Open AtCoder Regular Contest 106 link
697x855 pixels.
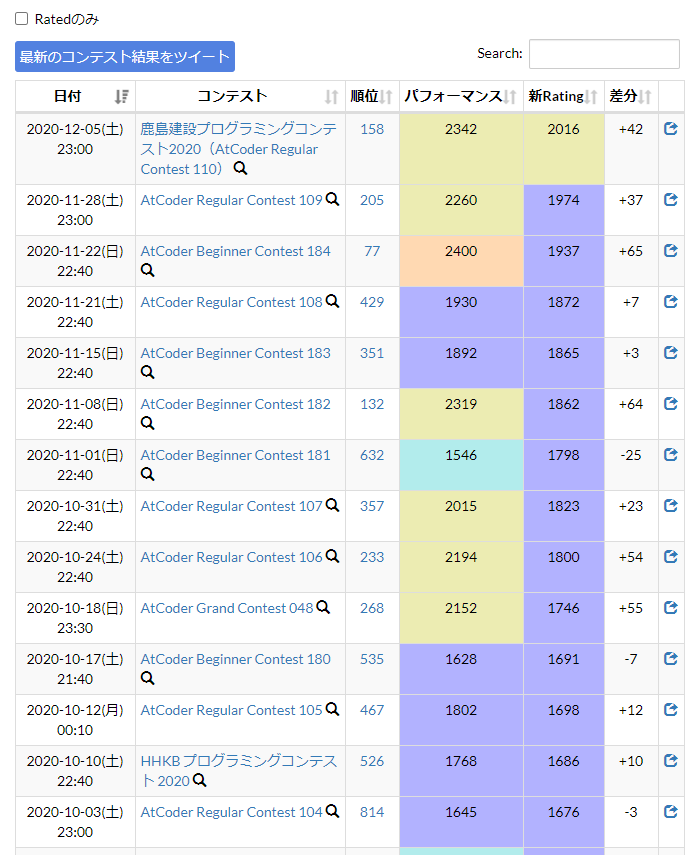click(231, 557)
